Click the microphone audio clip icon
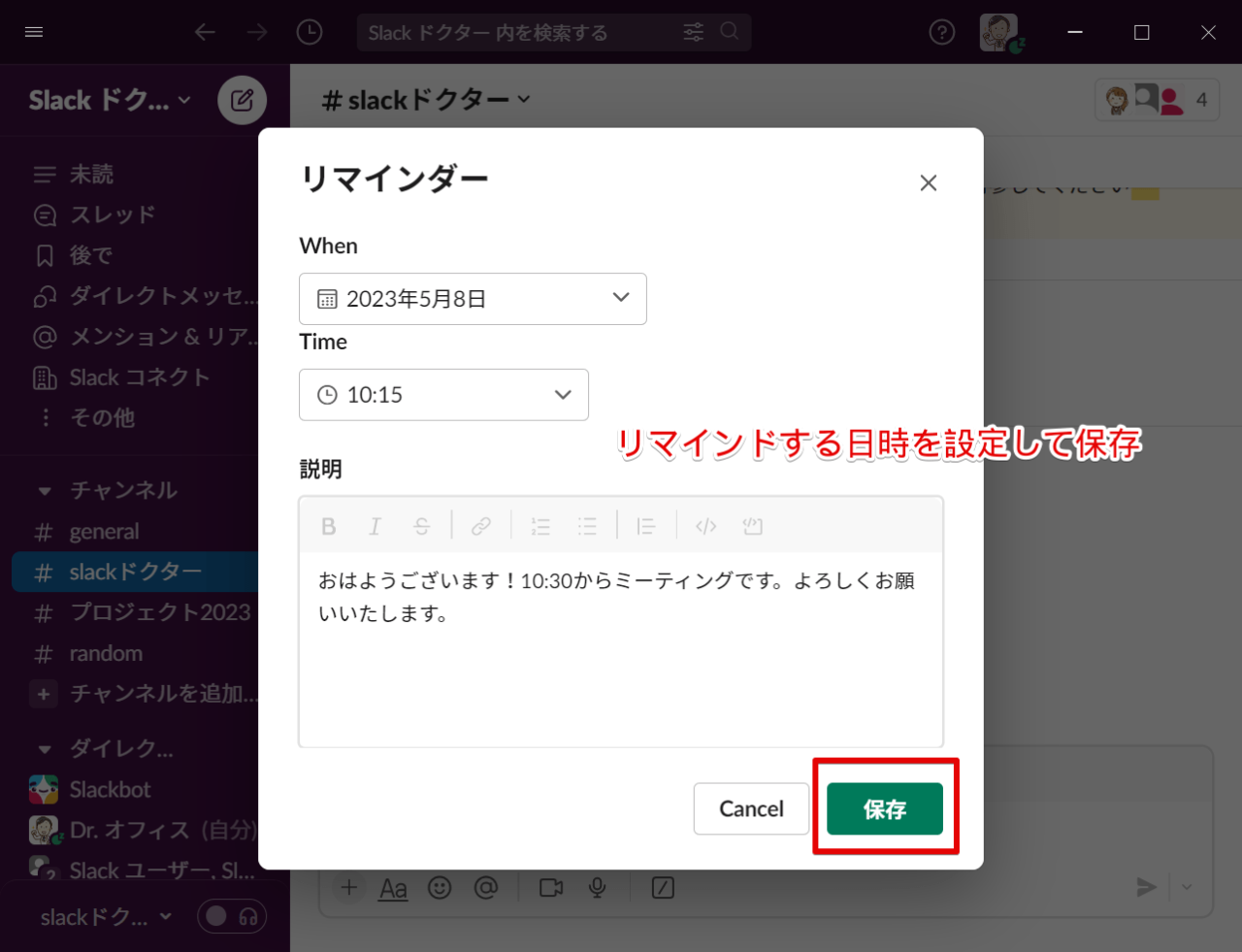The image size is (1242, 952). click(598, 888)
